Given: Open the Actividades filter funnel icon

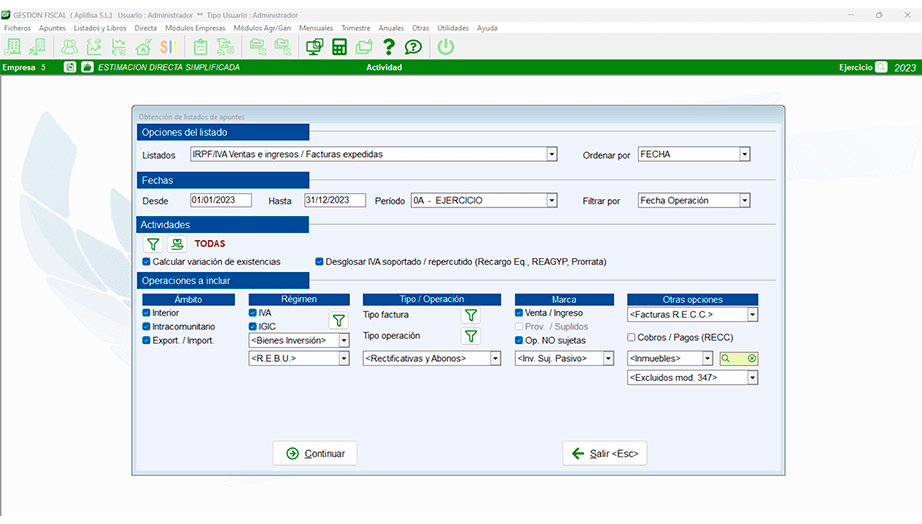Looking at the screenshot, I should [x=154, y=243].
